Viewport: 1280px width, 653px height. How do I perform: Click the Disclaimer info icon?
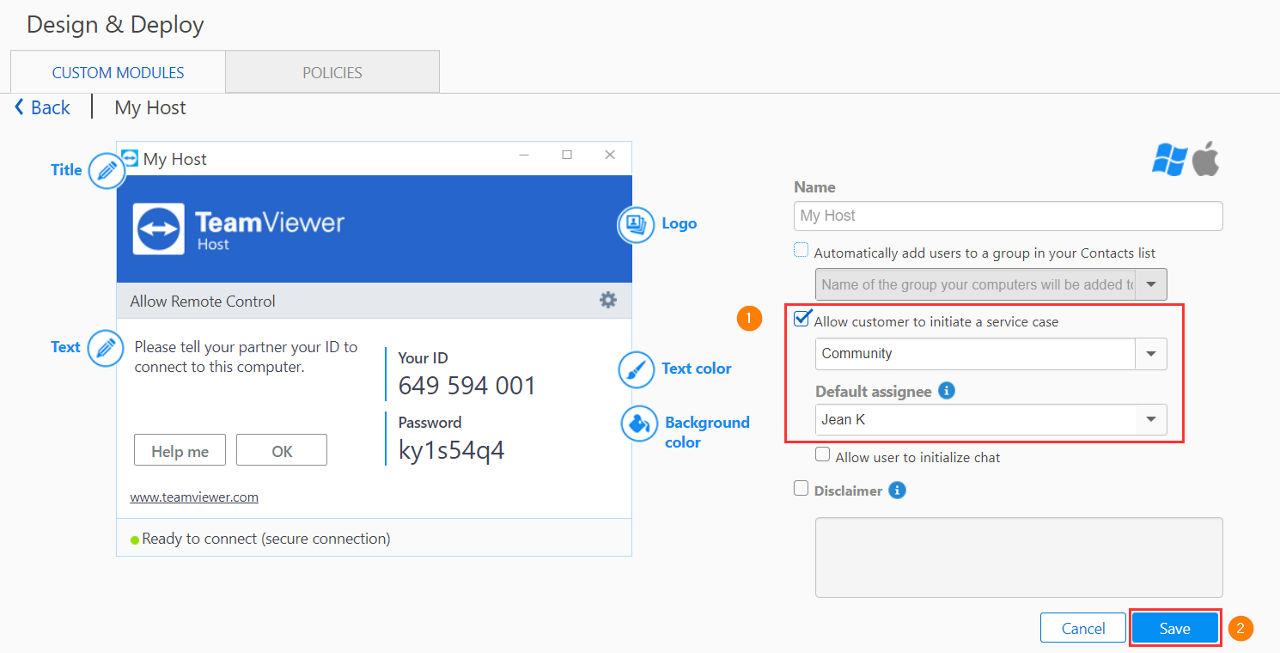point(897,490)
